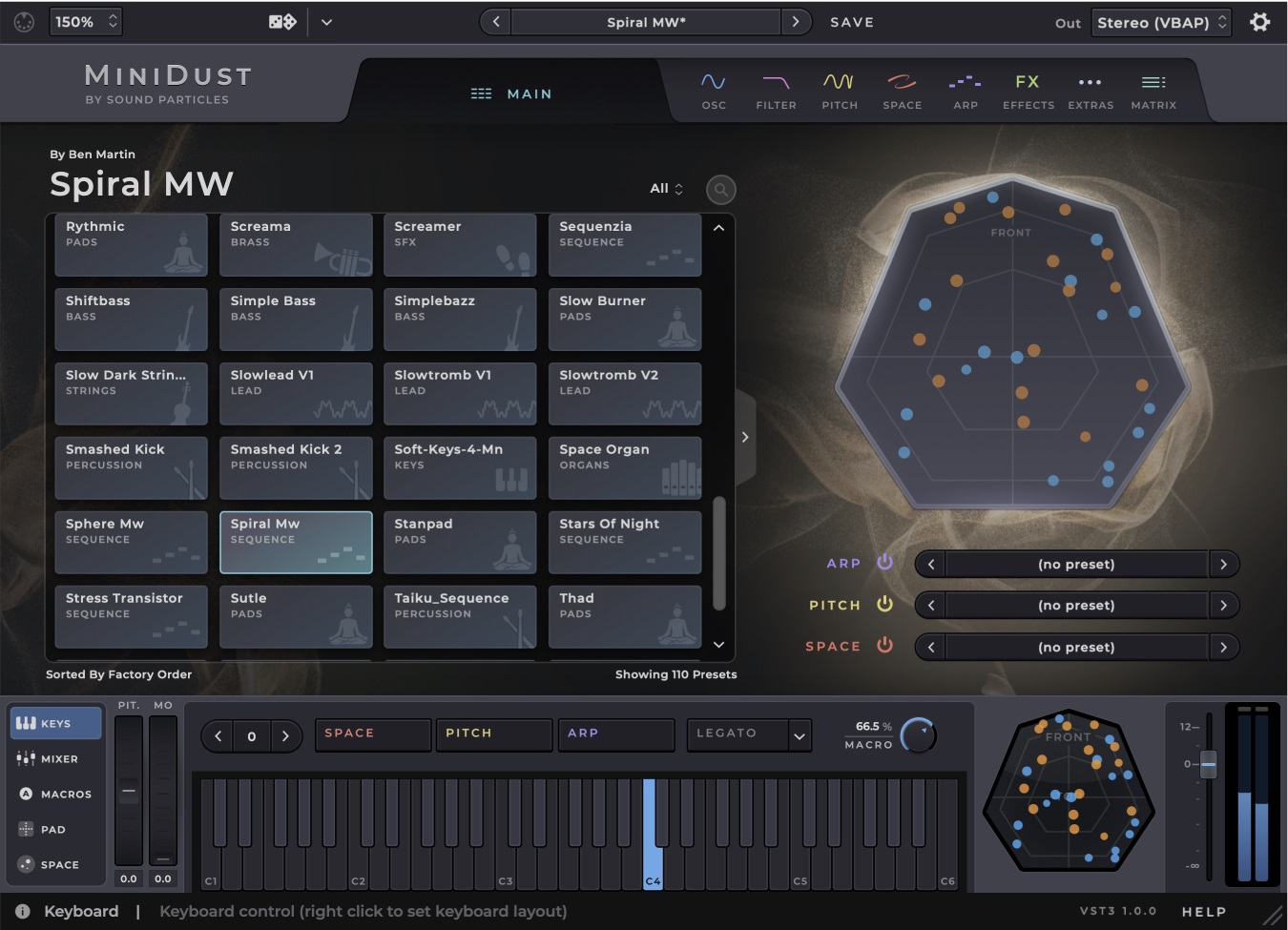The image size is (1288, 930).
Task: Click the SAVE button
Action: point(852,22)
